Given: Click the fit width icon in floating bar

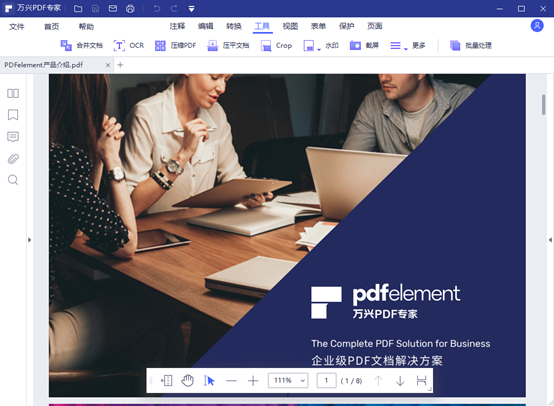Looking at the screenshot, I should (x=421, y=381).
